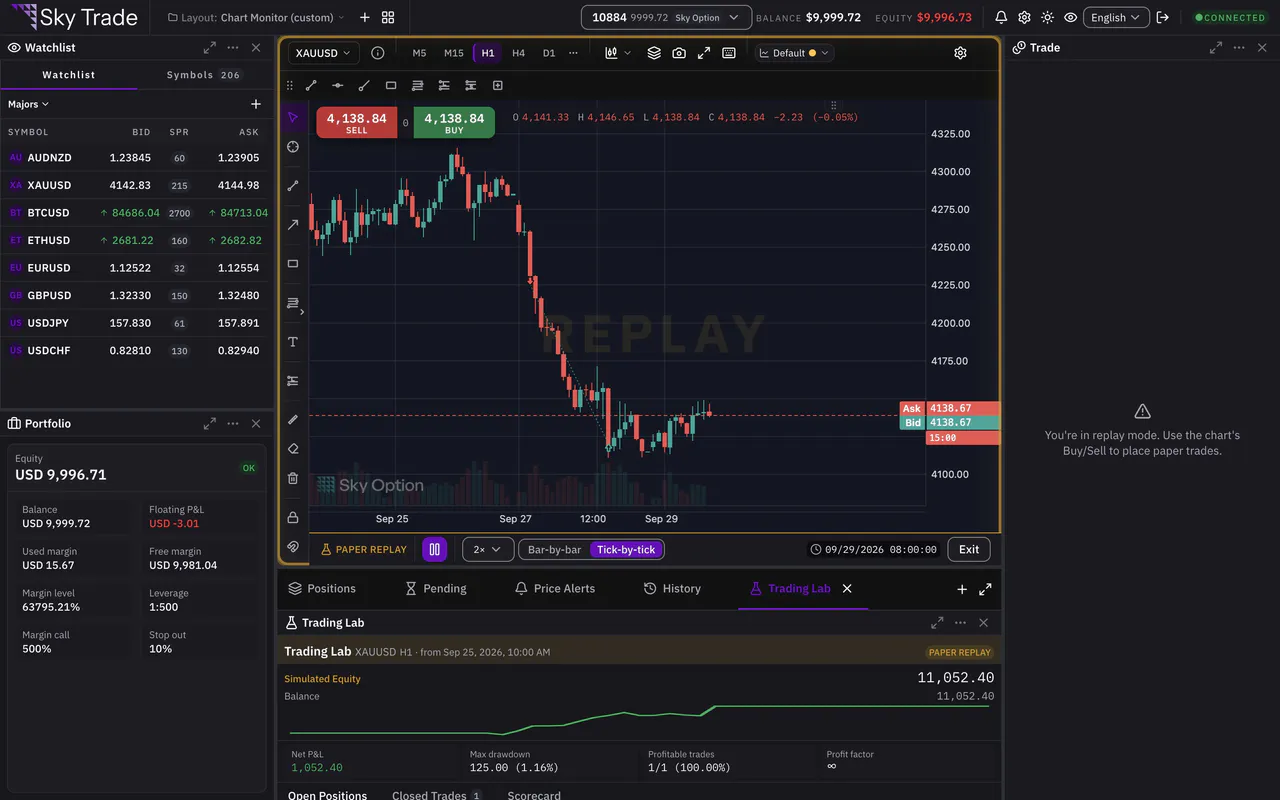Click the camera screenshot icon

point(679,53)
